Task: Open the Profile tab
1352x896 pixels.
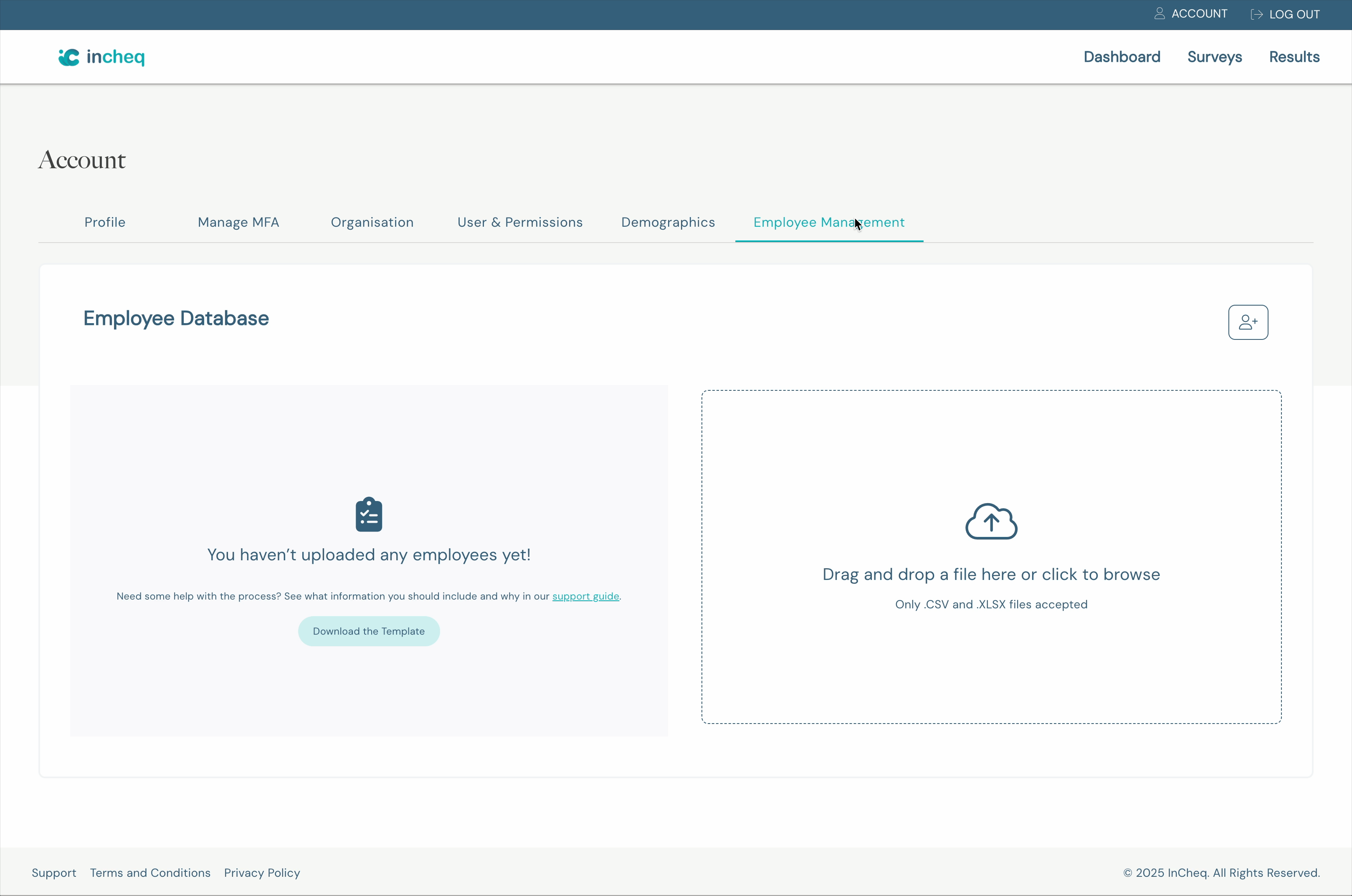Action: pyautogui.click(x=105, y=222)
